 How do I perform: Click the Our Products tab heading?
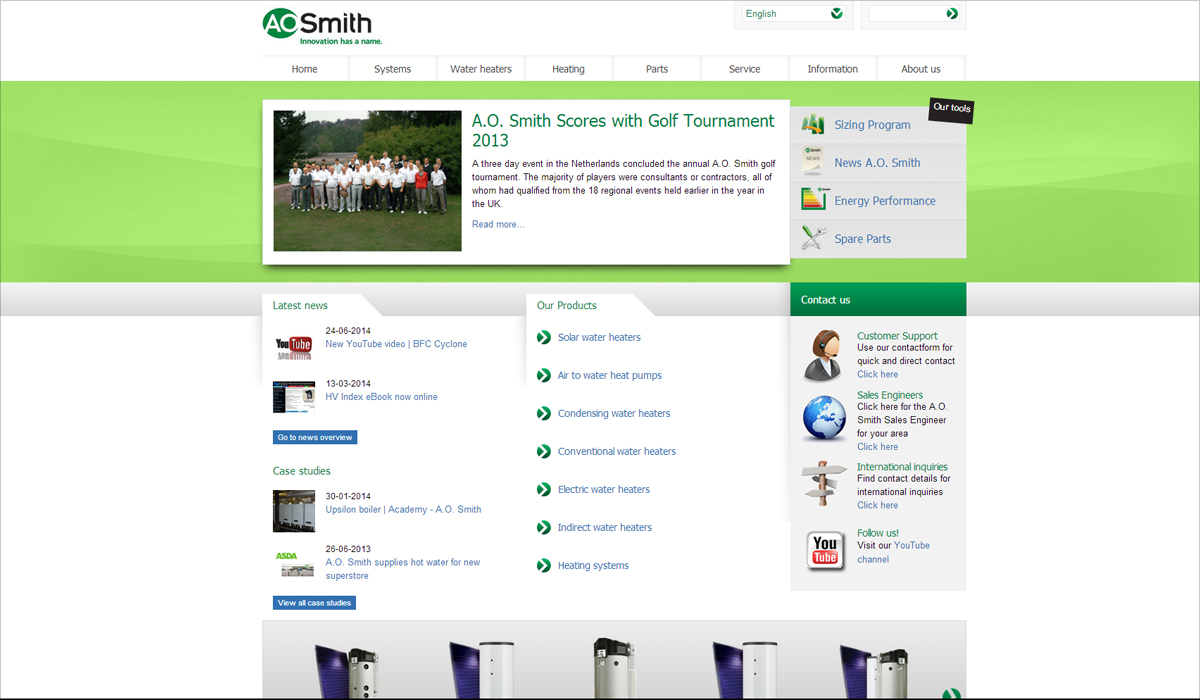click(x=567, y=306)
